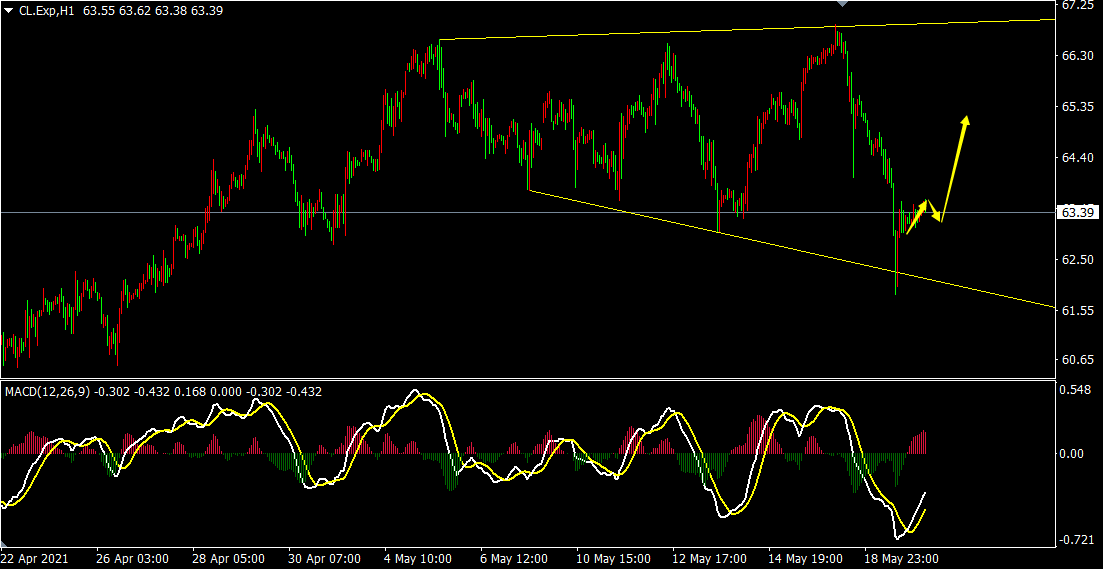Image resolution: width=1103 pixels, height=569 pixels.
Task: Click the 14 May 19:00 time label
Action: pyautogui.click(x=806, y=558)
